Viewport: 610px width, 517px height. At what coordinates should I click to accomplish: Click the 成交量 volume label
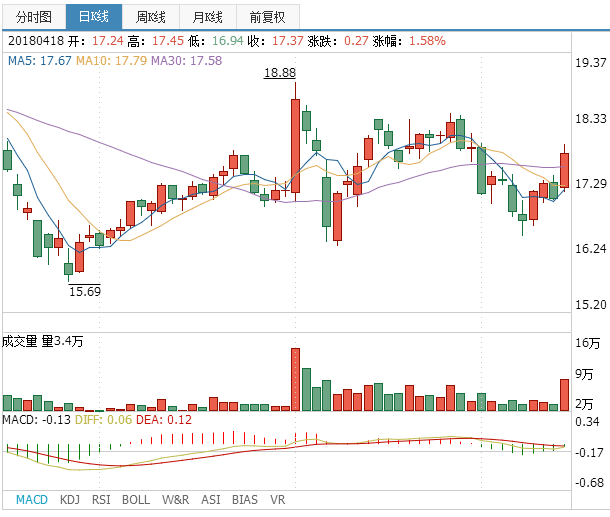pos(19,342)
